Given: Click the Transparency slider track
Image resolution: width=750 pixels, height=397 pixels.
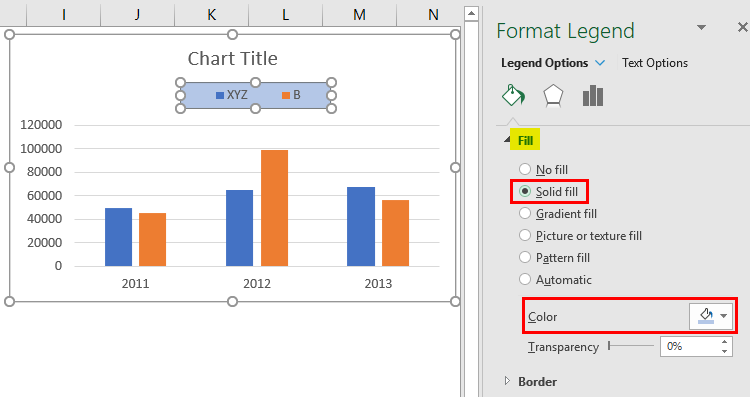Looking at the screenshot, I should point(630,345).
